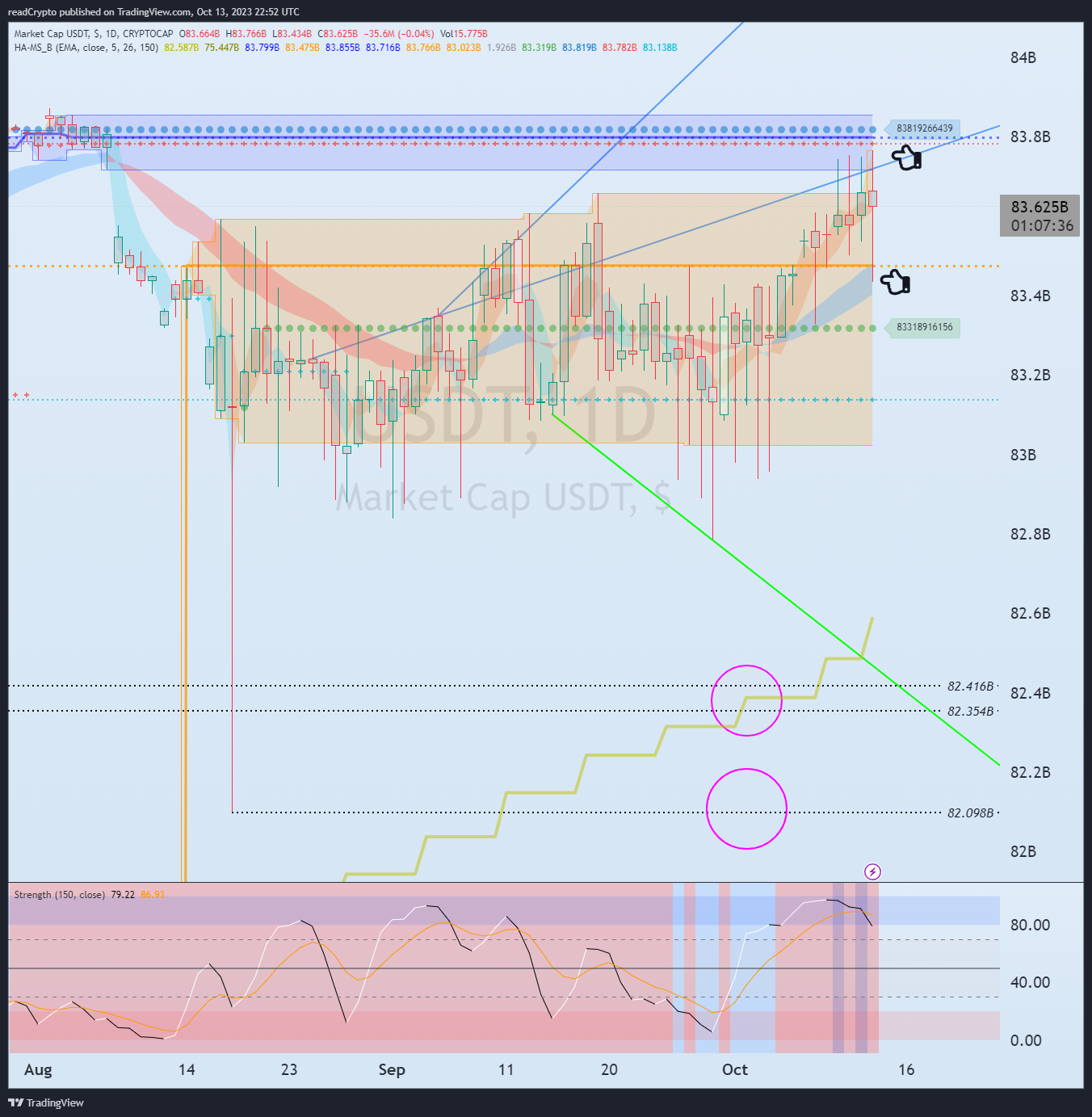Click the 82.416B horizontal line label
The height and width of the screenshot is (1117, 1092).
(970, 687)
